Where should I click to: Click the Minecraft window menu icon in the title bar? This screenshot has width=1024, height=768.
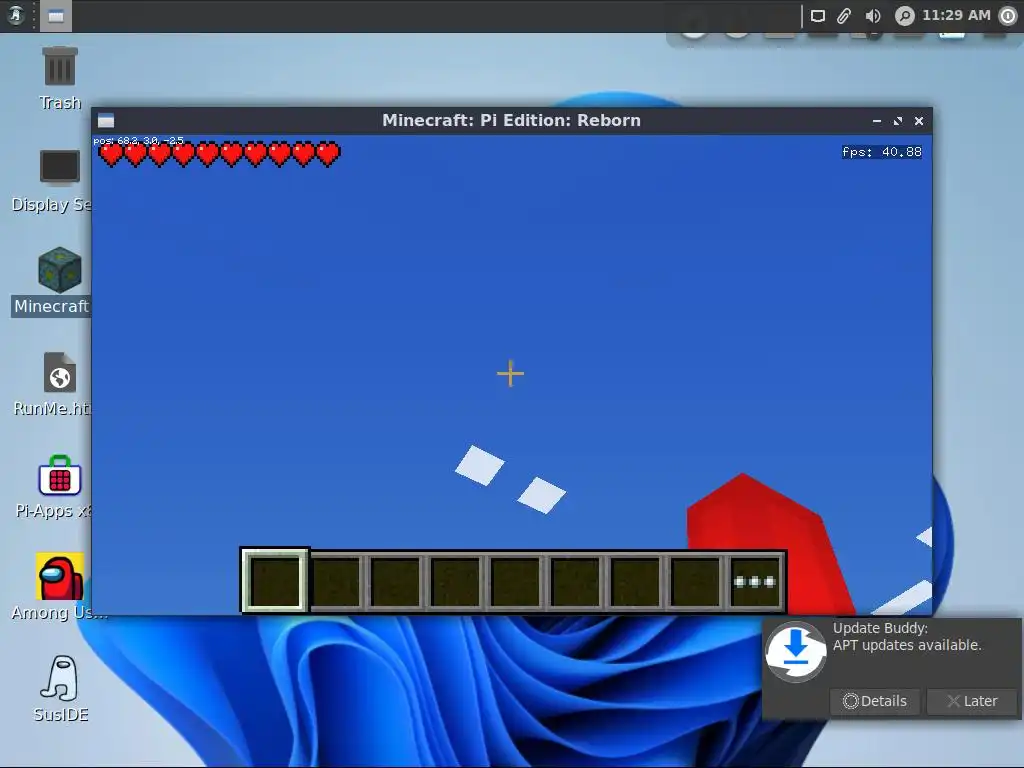[x=106, y=121]
